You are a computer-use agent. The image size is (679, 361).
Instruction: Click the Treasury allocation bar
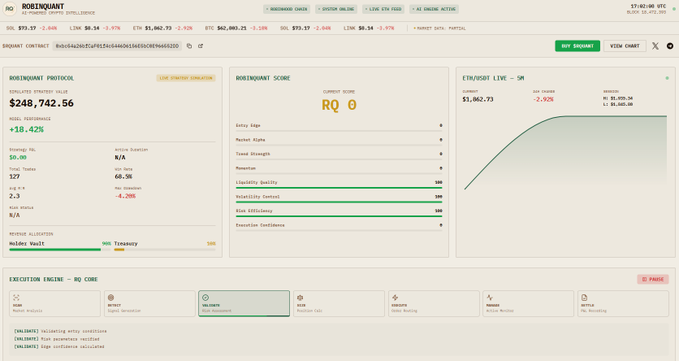pyautogui.click(x=165, y=249)
